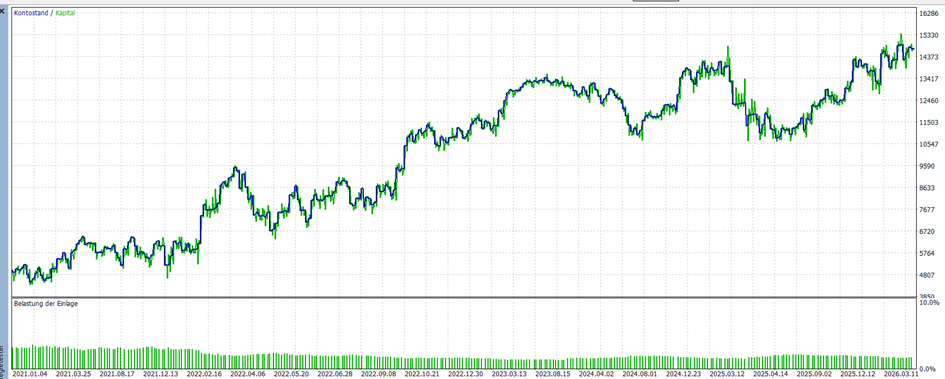Click the 2022.12.30 date label
Screen dimensions: 945x379
pyautogui.click(x=465, y=374)
